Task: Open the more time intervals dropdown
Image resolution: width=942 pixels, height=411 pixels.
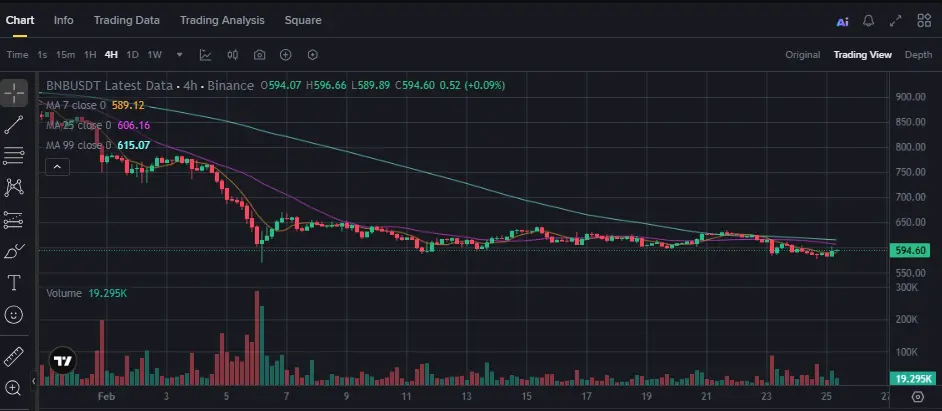Action: (x=180, y=55)
